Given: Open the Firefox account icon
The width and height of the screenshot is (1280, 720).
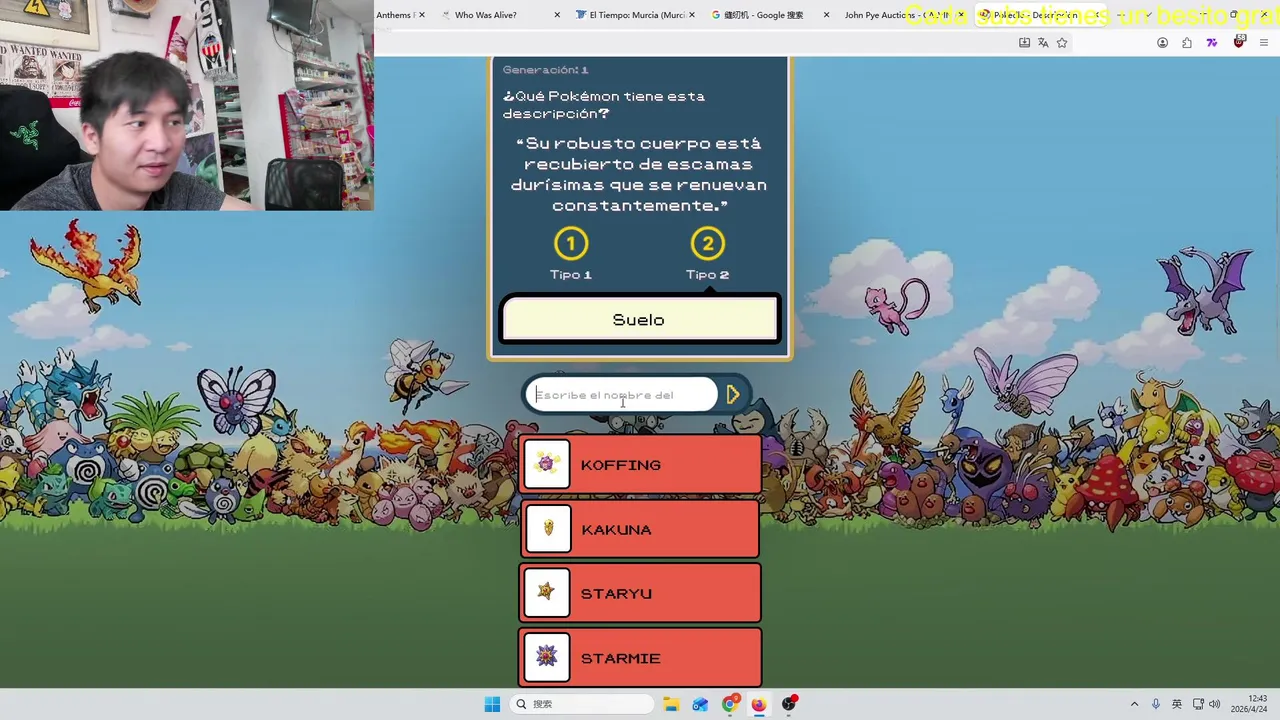Looking at the screenshot, I should pyautogui.click(x=1162, y=43).
